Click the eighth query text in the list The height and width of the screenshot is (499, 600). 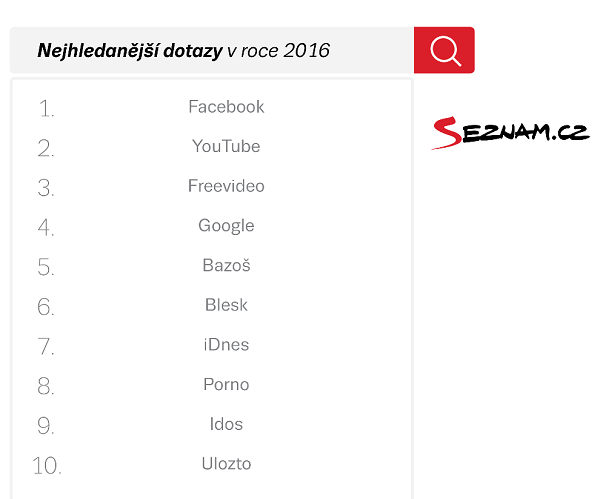point(226,384)
